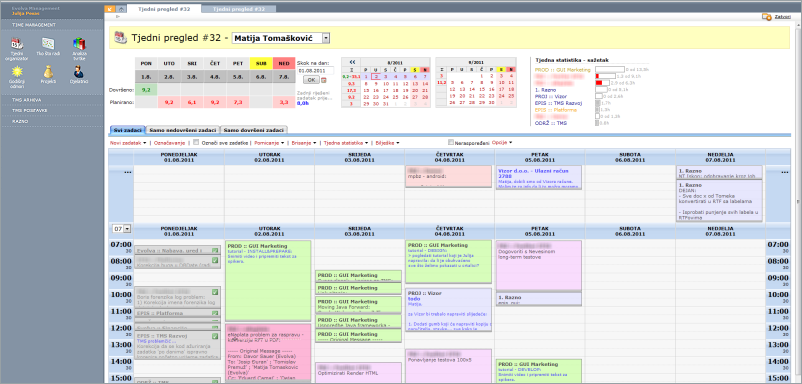The width and height of the screenshot is (802, 384).
Task: Click the calendar icon beside Tjedni pregled title
Action: pyautogui.click(x=120, y=37)
